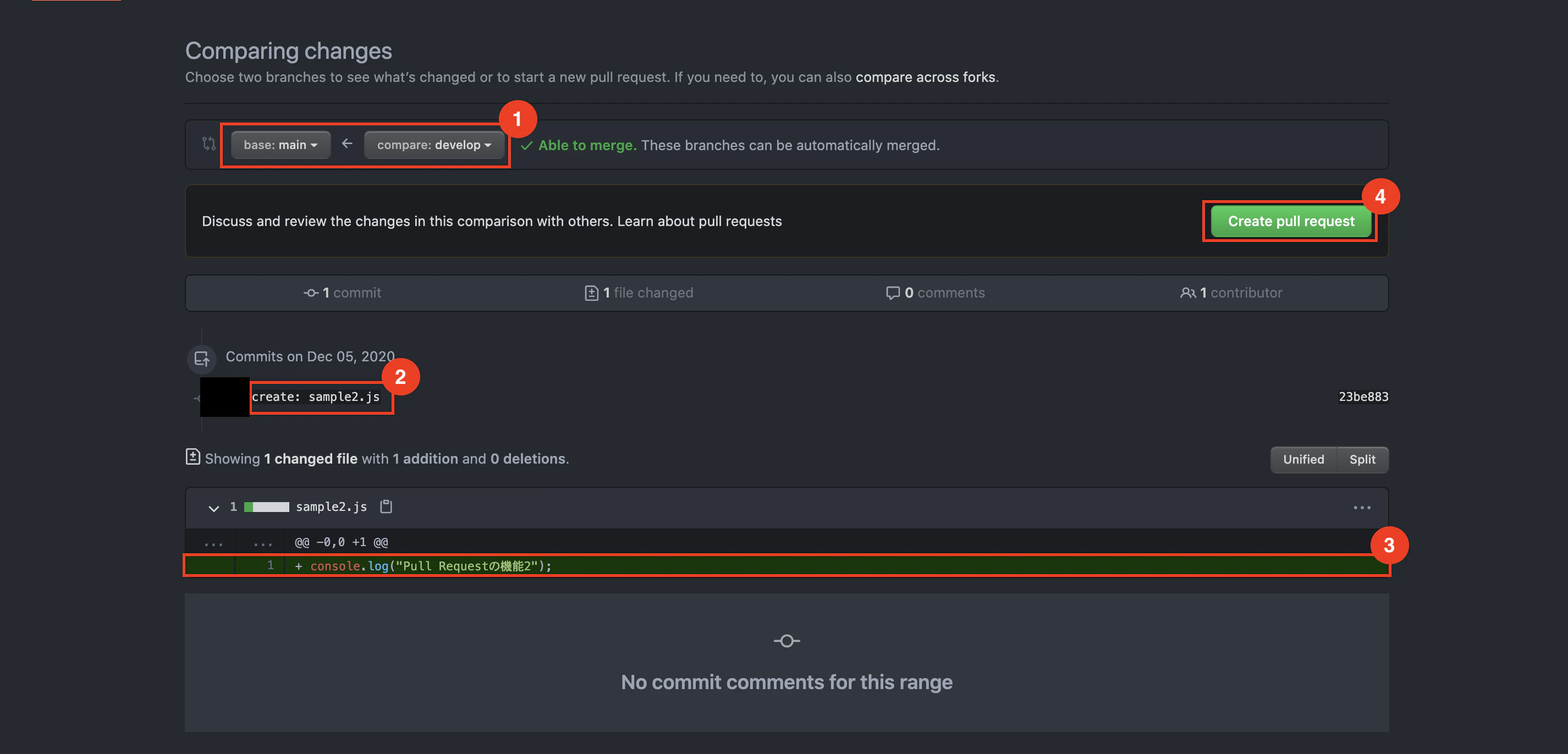The image size is (1568, 754).
Task: Click the commits push icon
Action: [201, 359]
